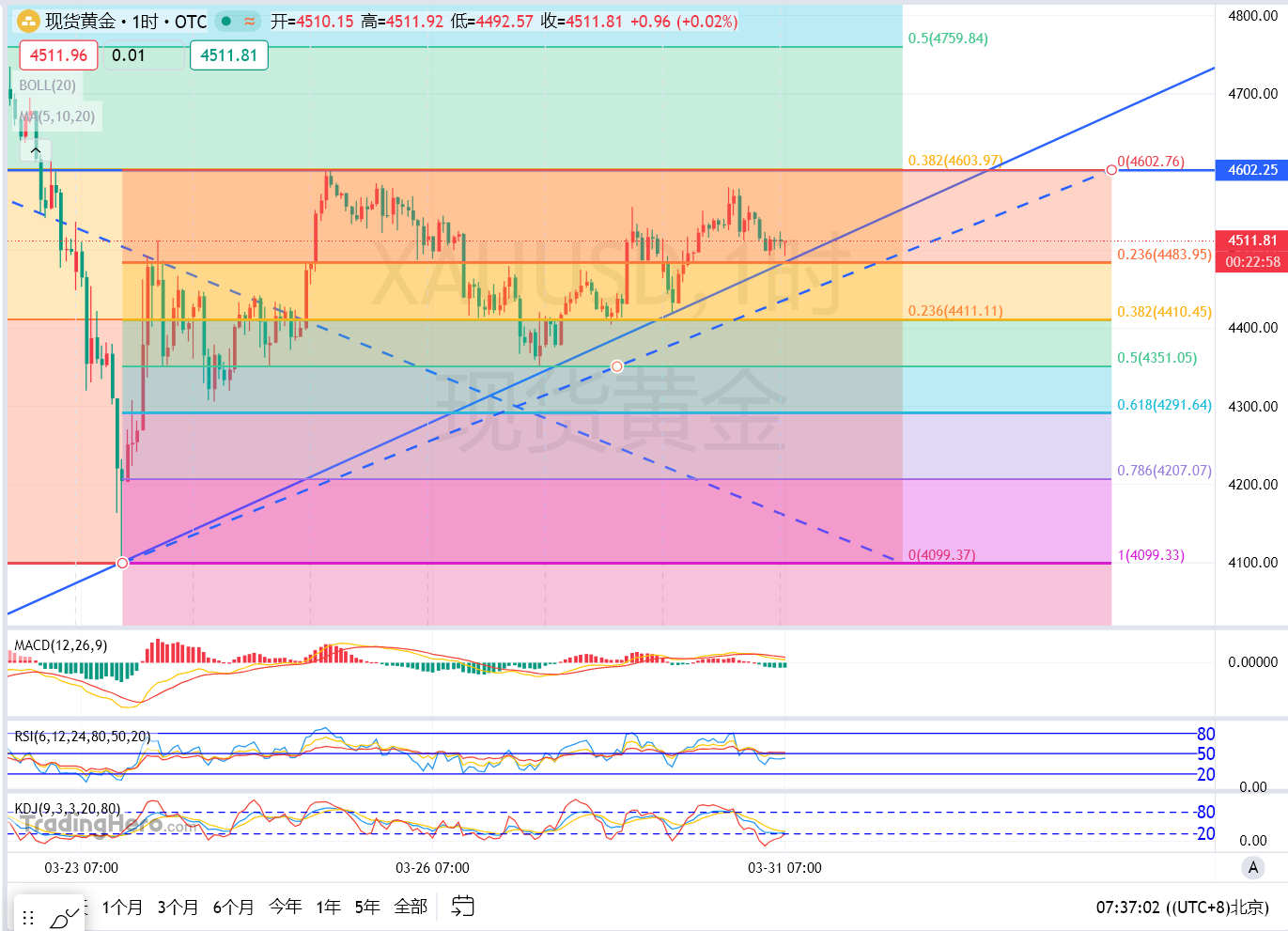1288x931 pixels.
Task: Click the 0.5(4759.84) Fibonacci label
Action: point(948,39)
